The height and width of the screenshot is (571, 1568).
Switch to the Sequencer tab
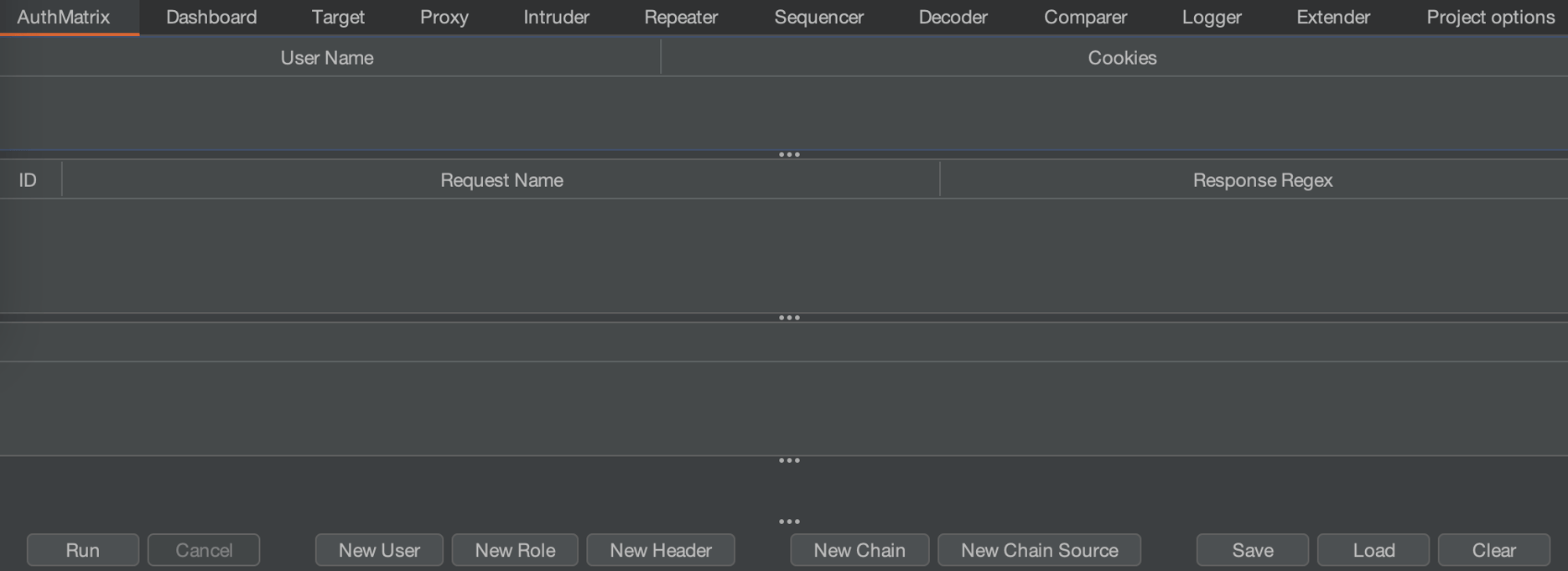[x=818, y=17]
